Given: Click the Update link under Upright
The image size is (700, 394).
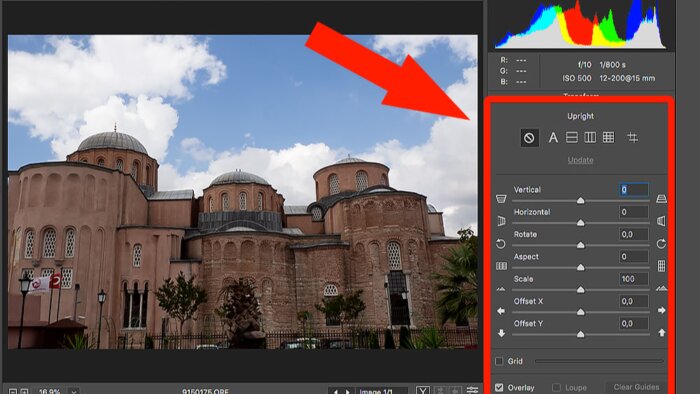Looking at the screenshot, I should 580,160.
